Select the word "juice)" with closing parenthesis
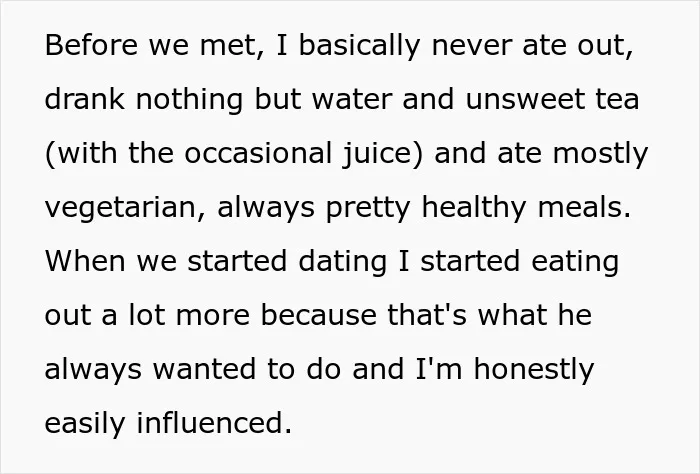This screenshot has width=700, height=474. 382,155
